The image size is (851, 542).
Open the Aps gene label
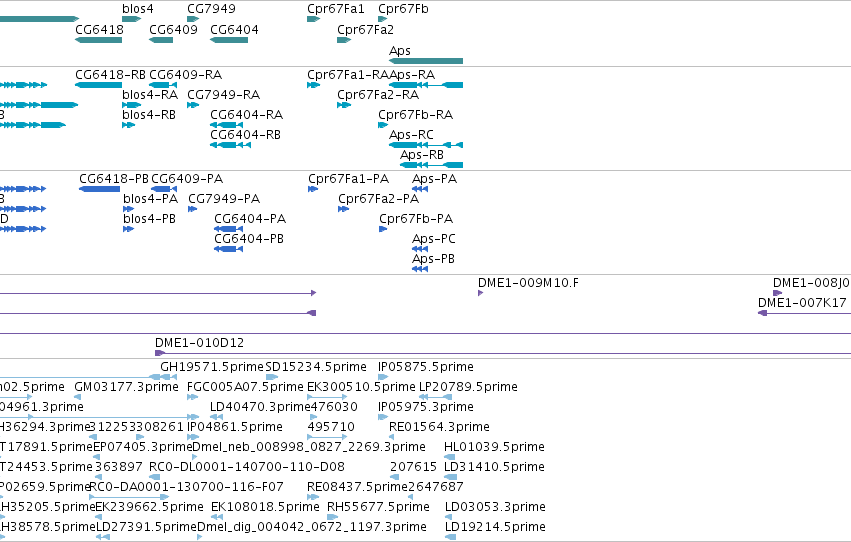pos(400,51)
